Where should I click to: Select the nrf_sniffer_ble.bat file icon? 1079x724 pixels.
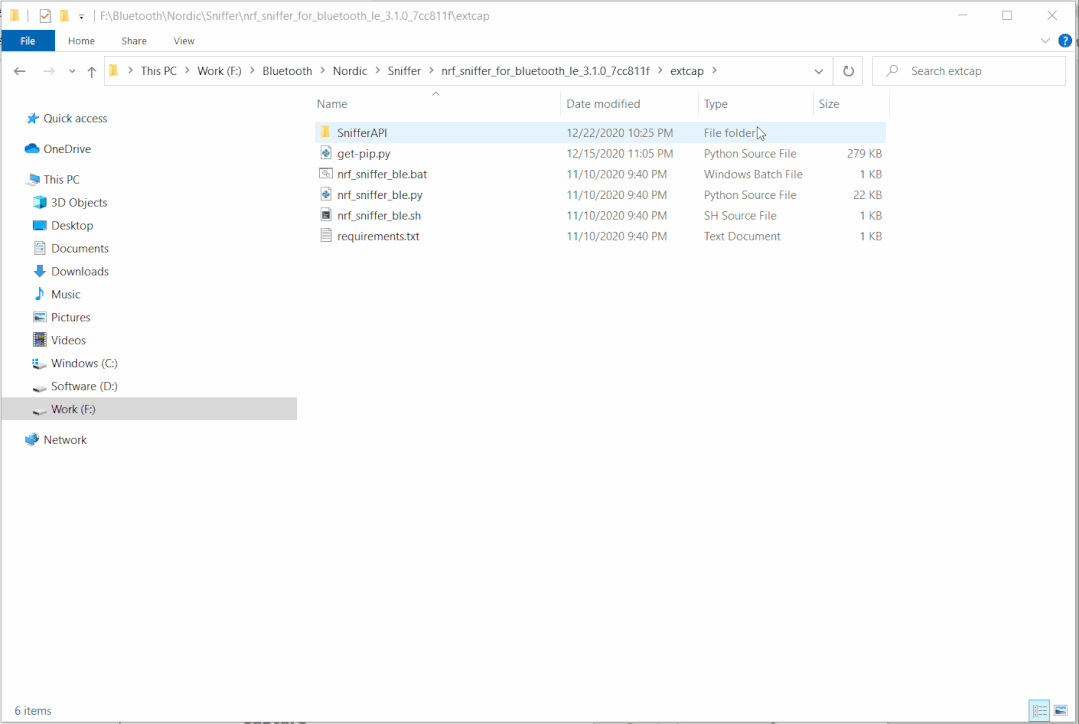[325, 173]
